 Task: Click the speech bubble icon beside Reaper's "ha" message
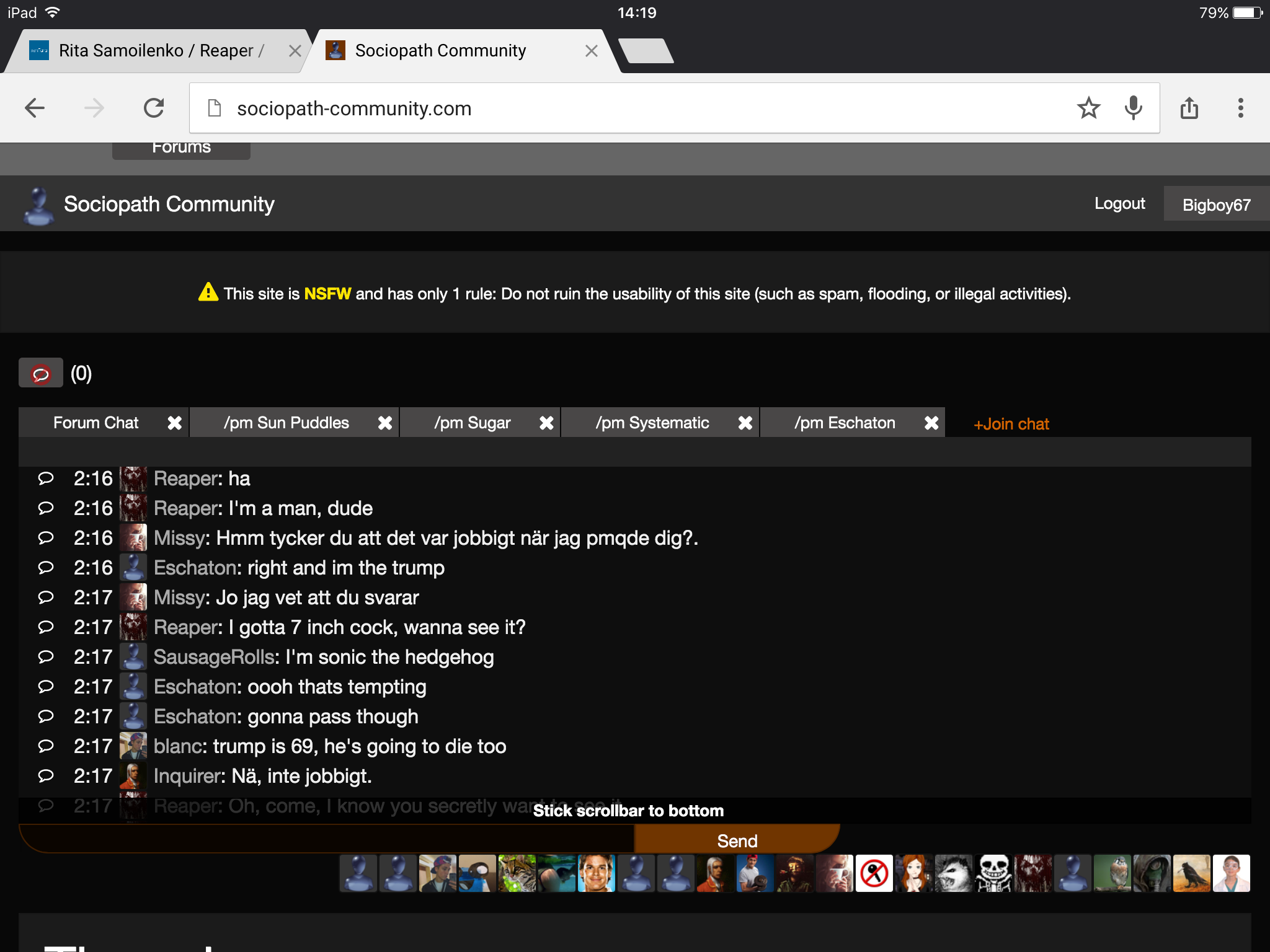coord(46,478)
